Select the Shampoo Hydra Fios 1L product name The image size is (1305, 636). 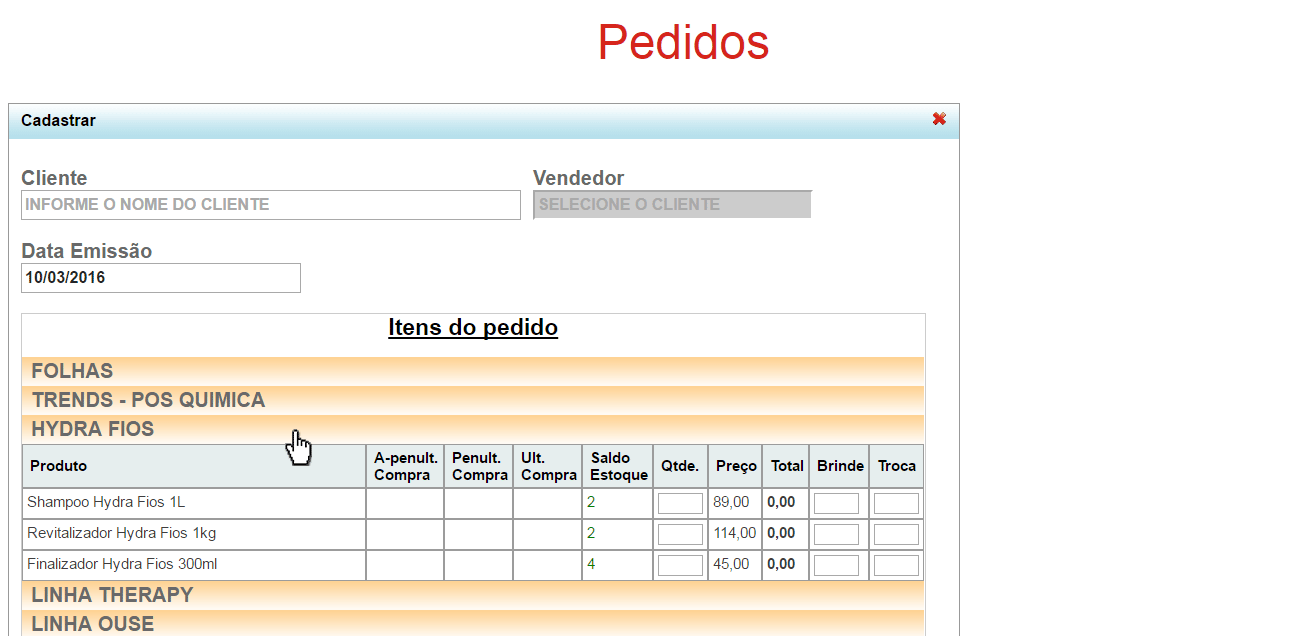click(x=106, y=502)
